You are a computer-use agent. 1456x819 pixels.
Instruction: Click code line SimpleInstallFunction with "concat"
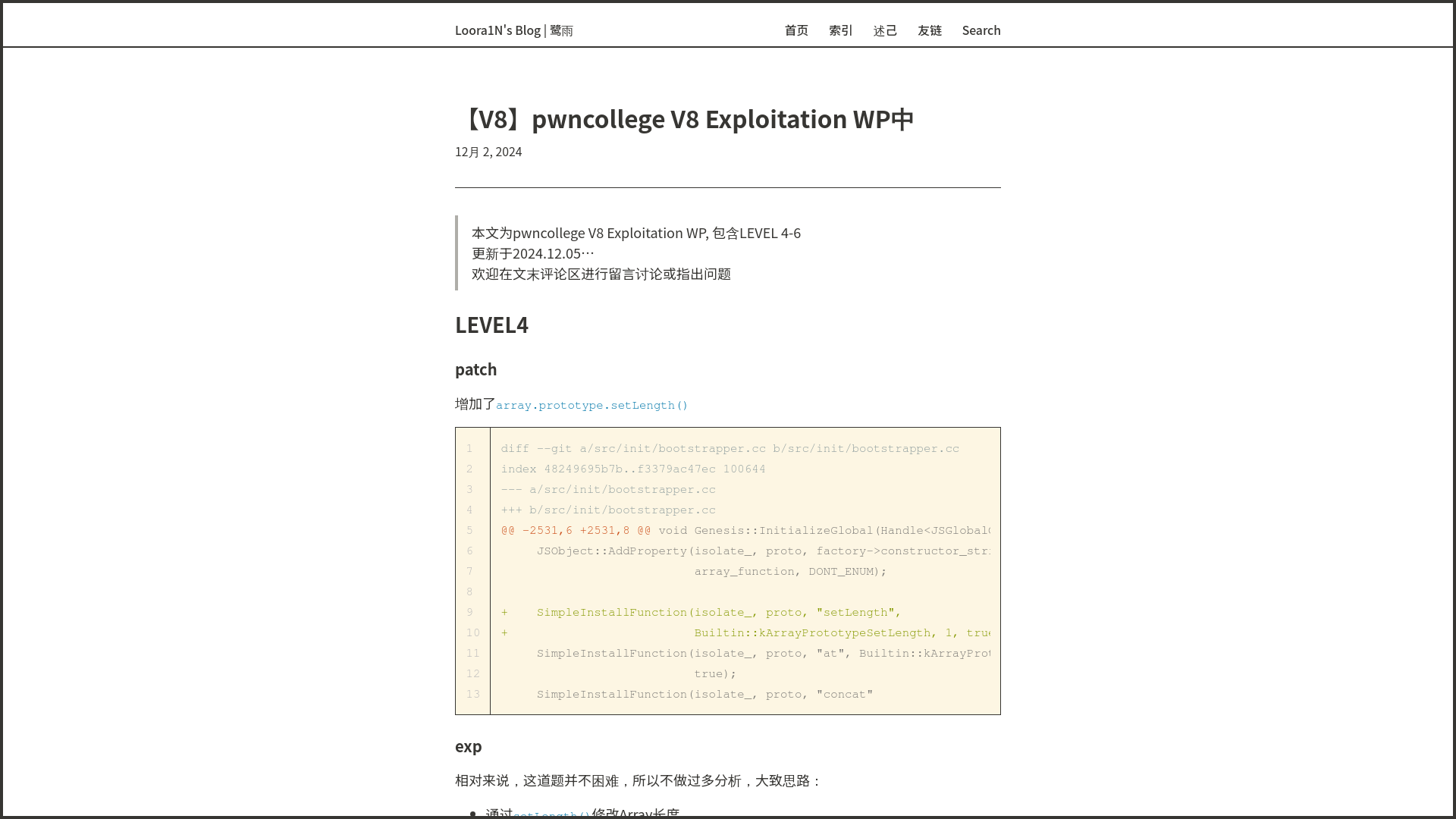(x=704, y=695)
